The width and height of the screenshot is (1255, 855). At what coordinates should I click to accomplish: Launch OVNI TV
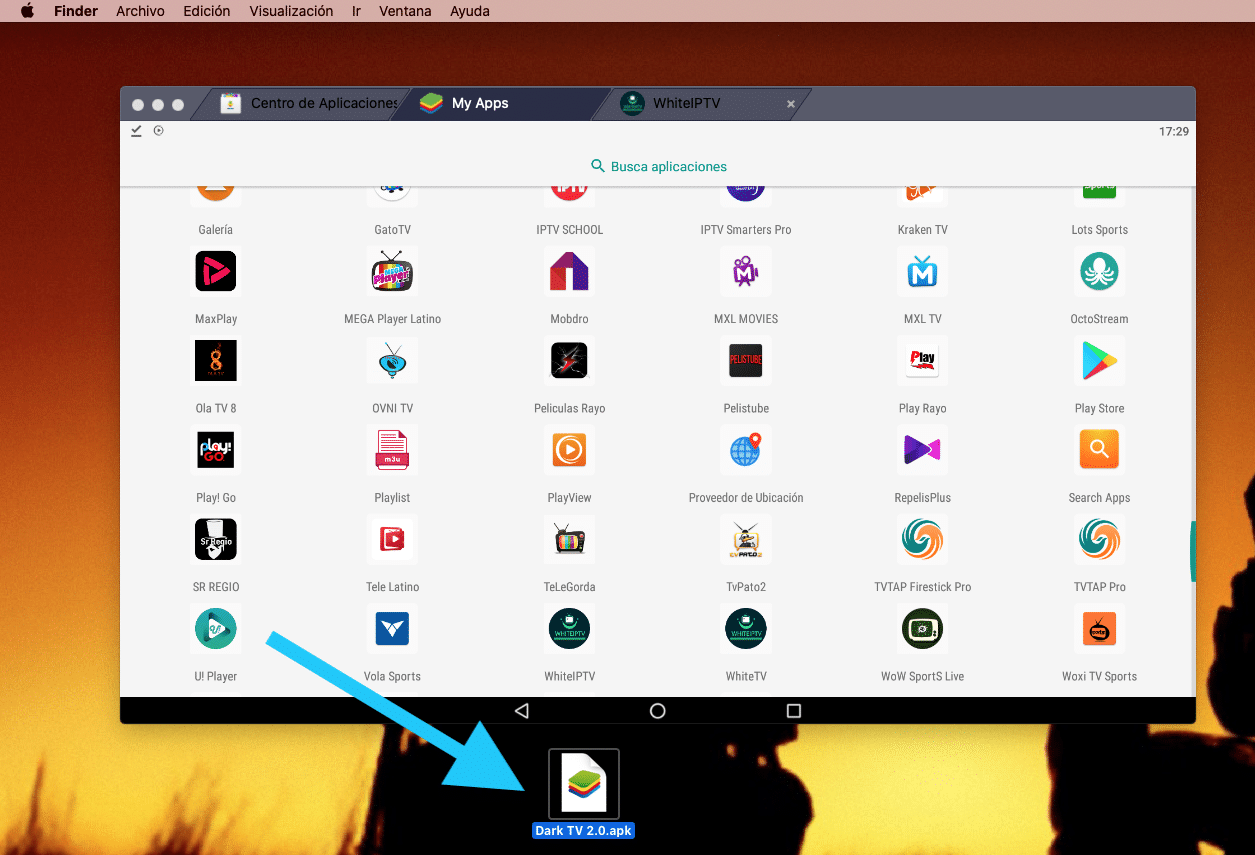(x=392, y=361)
